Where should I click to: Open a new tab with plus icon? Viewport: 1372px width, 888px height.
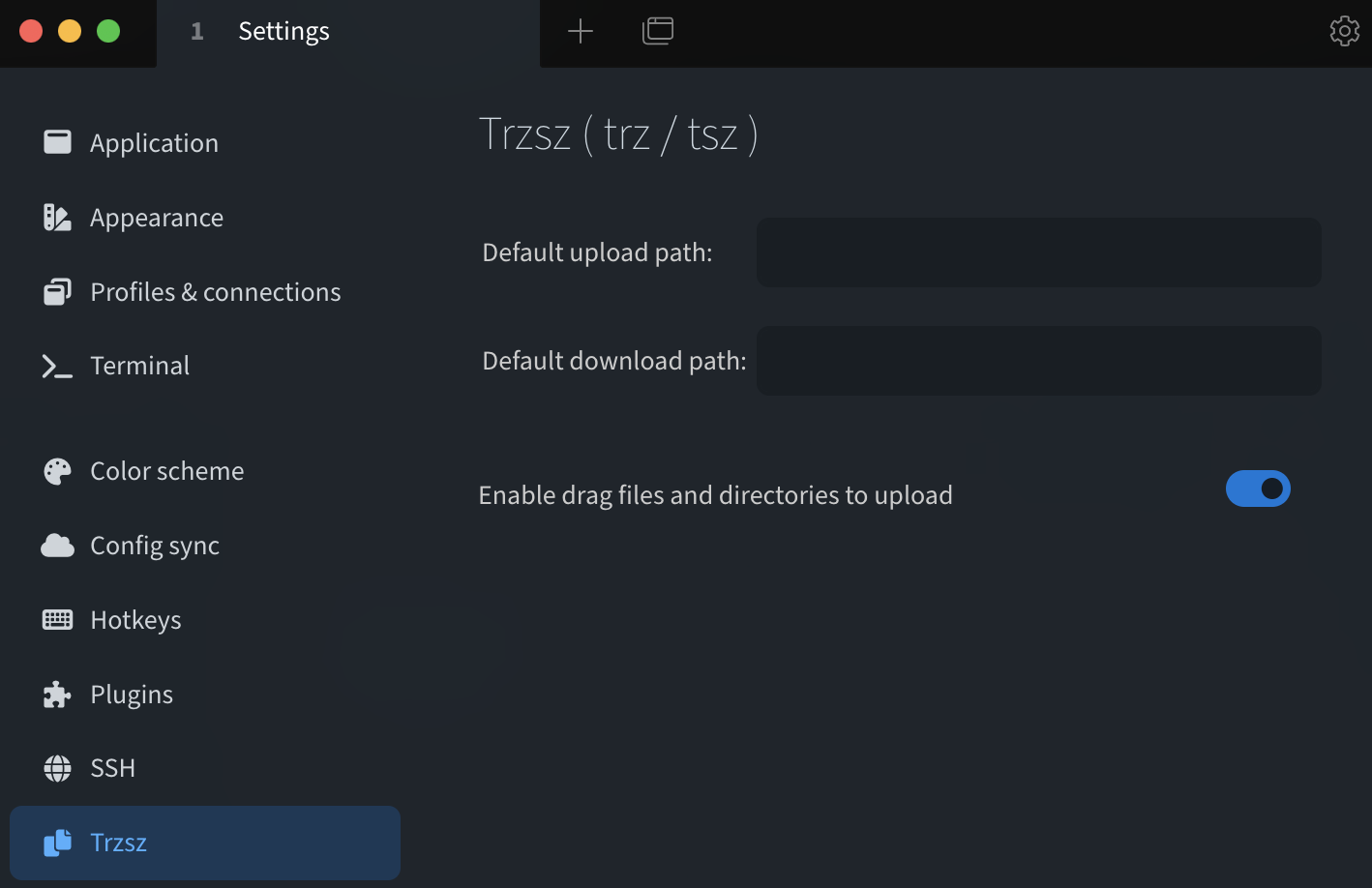pyautogui.click(x=581, y=31)
